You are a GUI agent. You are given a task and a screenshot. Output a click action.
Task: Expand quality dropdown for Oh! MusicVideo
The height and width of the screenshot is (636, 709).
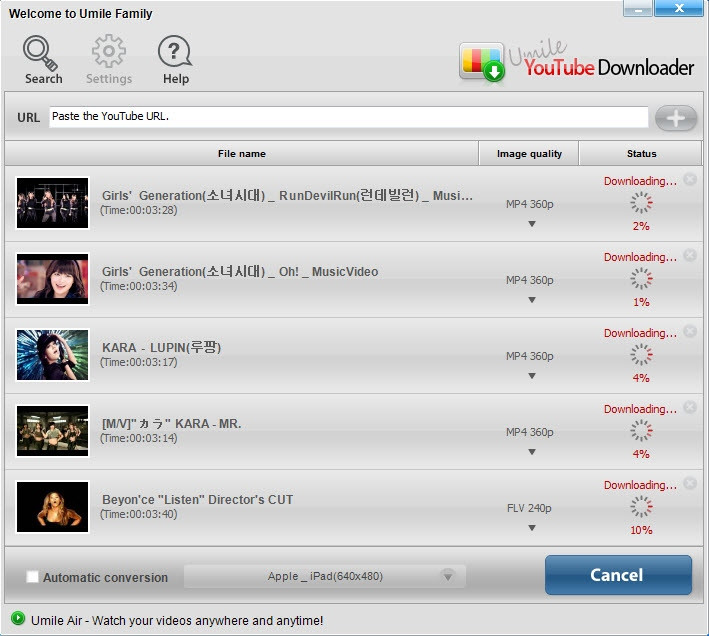tap(532, 300)
